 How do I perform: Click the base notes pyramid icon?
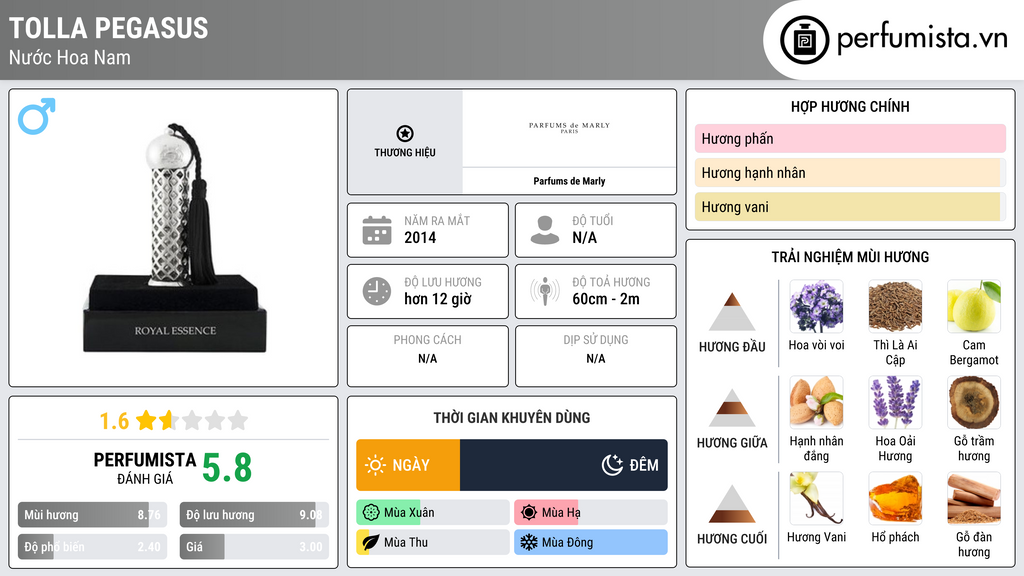(x=732, y=504)
